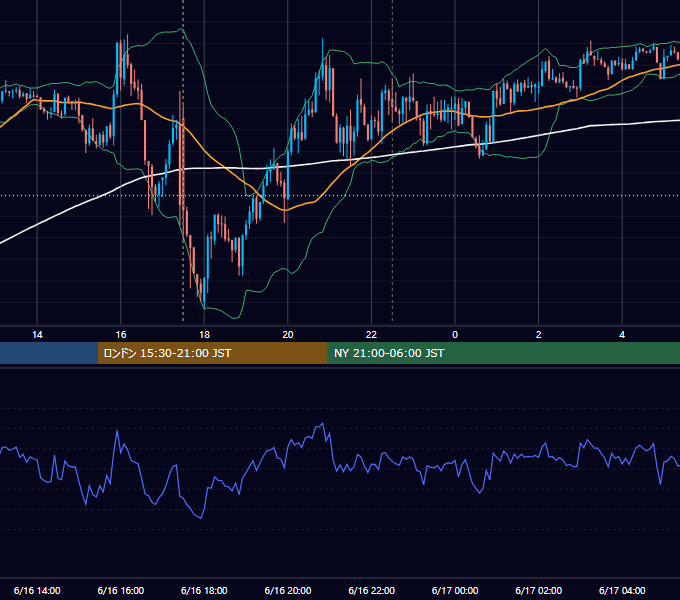Click the '0' hour label on chart axis
The height and width of the screenshot is (600, 680).
pos(455,335)
